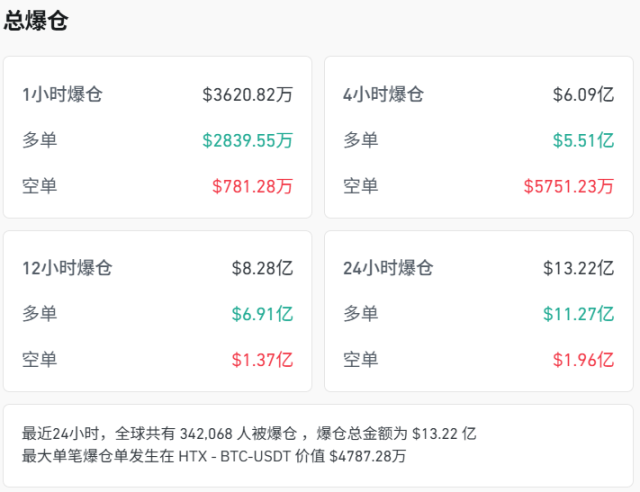640x492 pixels.
Task: Click the 12-hour total $8.28亿
Action: pos(262,268)
